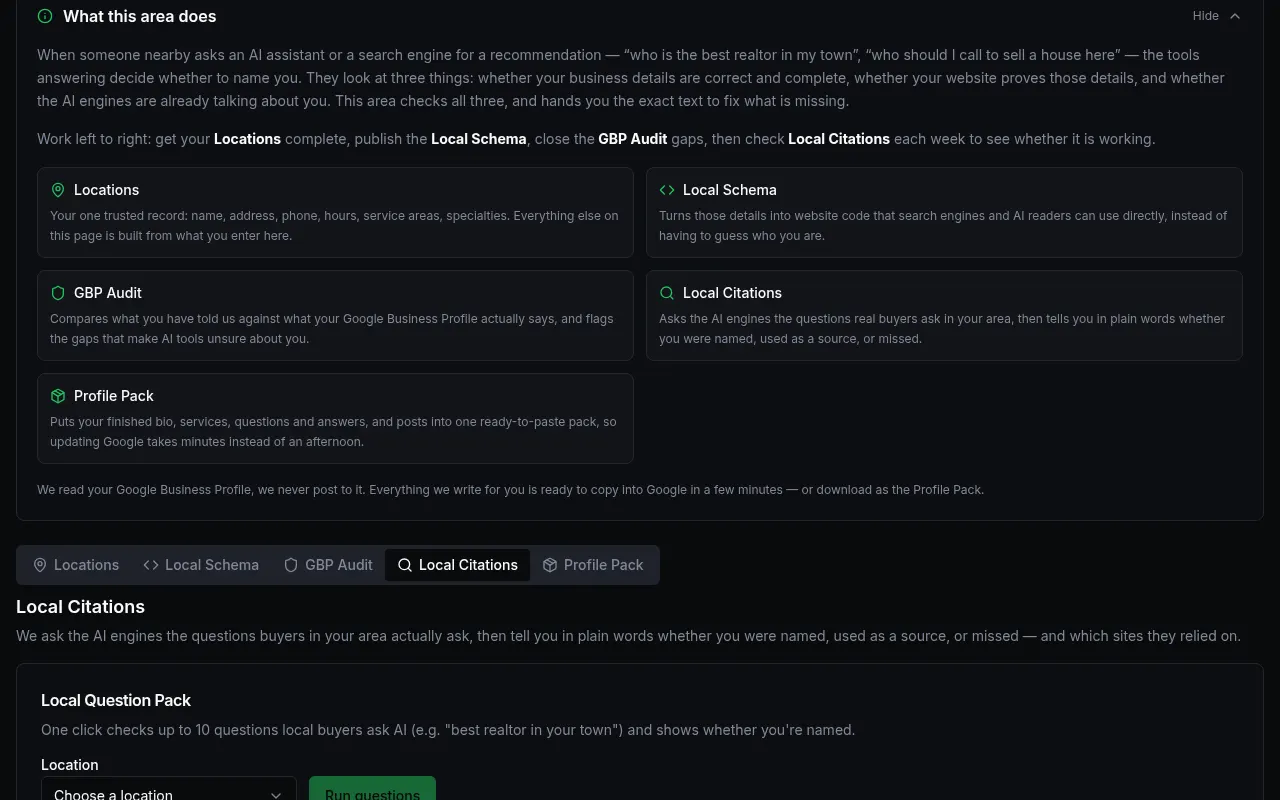Open the Locations info card
This screenshot has width=1280, height=800.
click(335, 212)
